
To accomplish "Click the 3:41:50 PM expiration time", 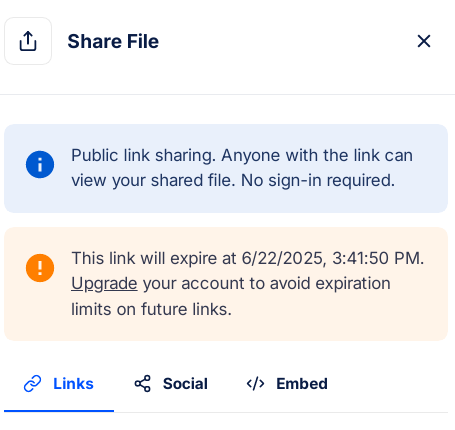I will (378, 258).
